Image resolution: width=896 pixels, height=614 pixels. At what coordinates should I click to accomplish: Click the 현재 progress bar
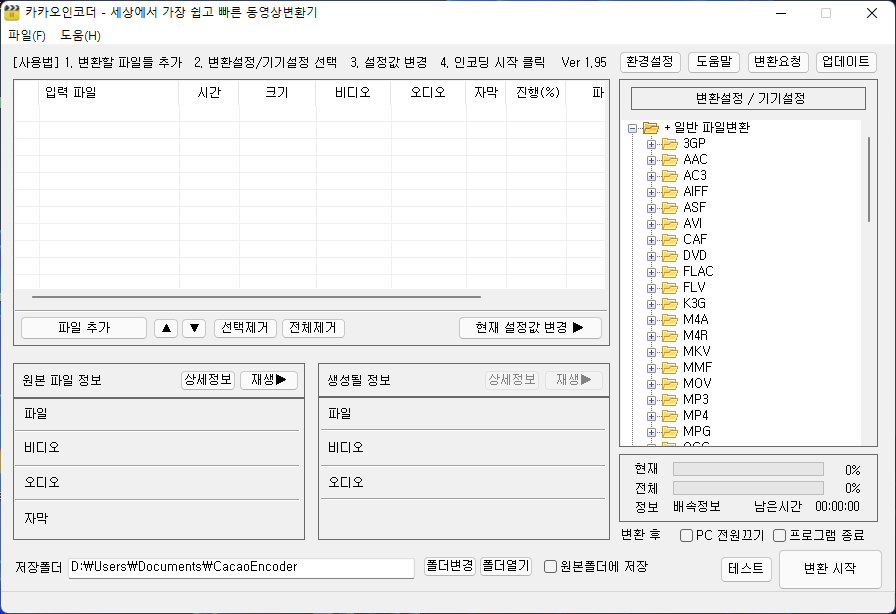749,469
